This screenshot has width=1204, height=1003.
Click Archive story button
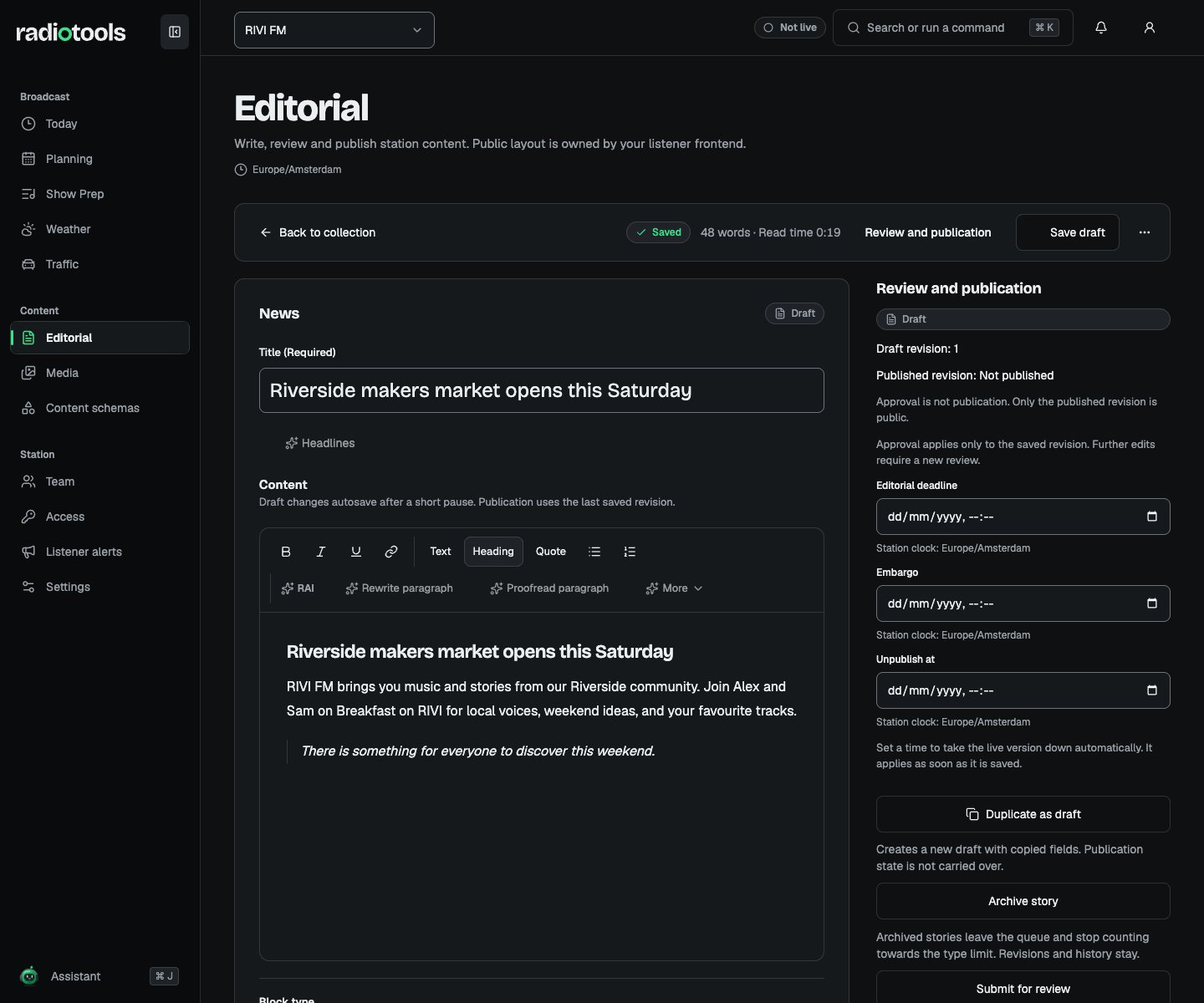pos(1023,901)
